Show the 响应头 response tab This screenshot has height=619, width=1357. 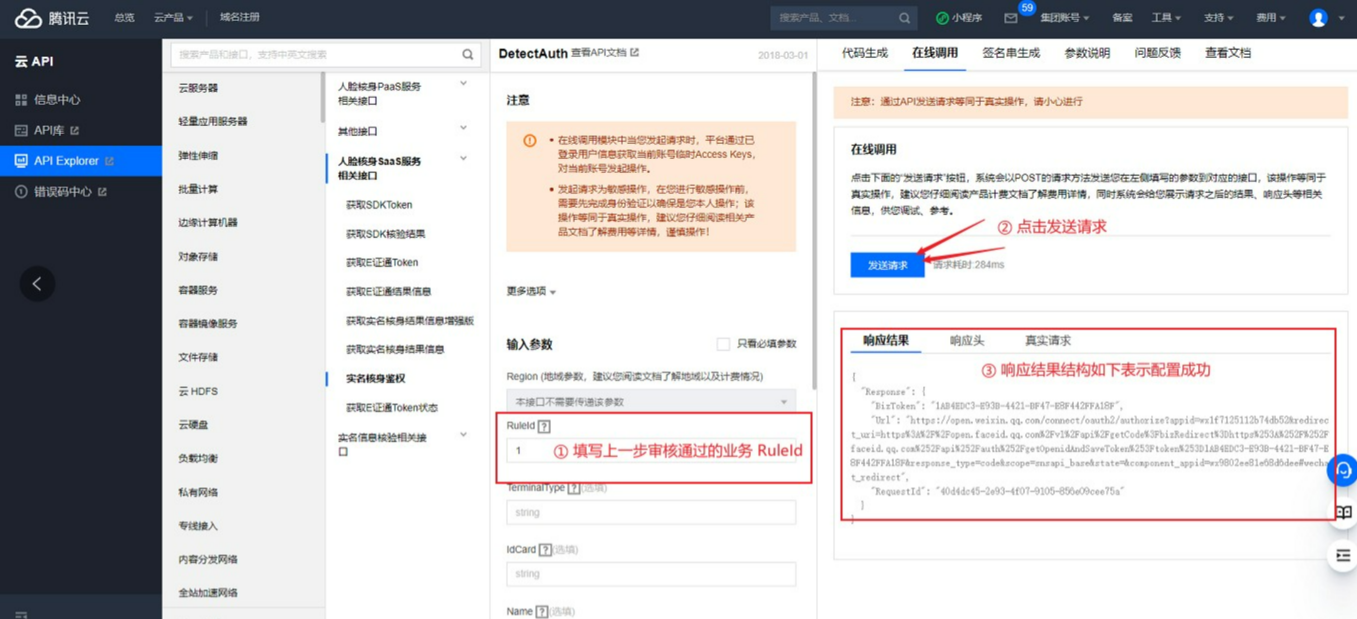pyautogui.click(x=967, y=341)
